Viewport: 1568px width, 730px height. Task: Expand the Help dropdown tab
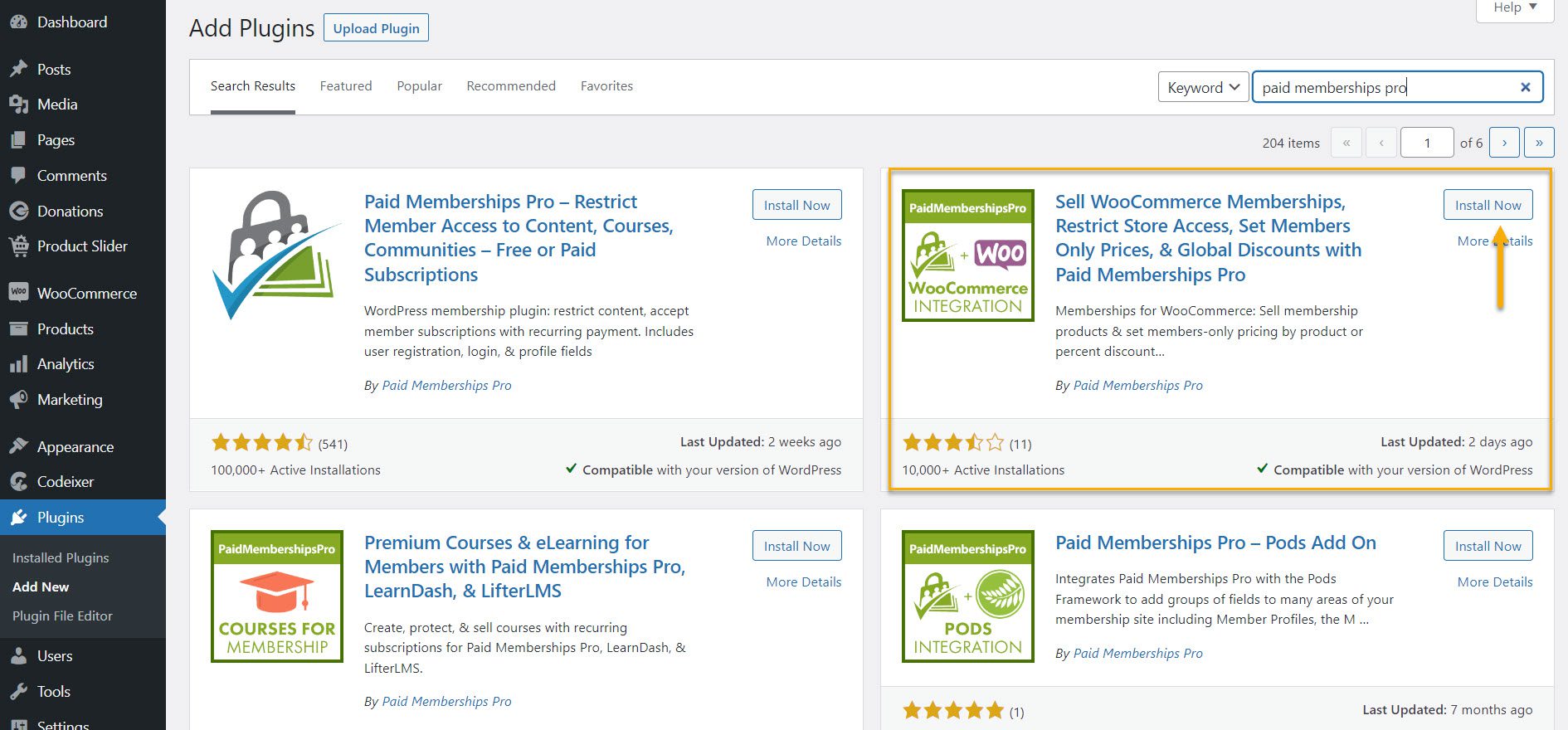[1515, 8]
